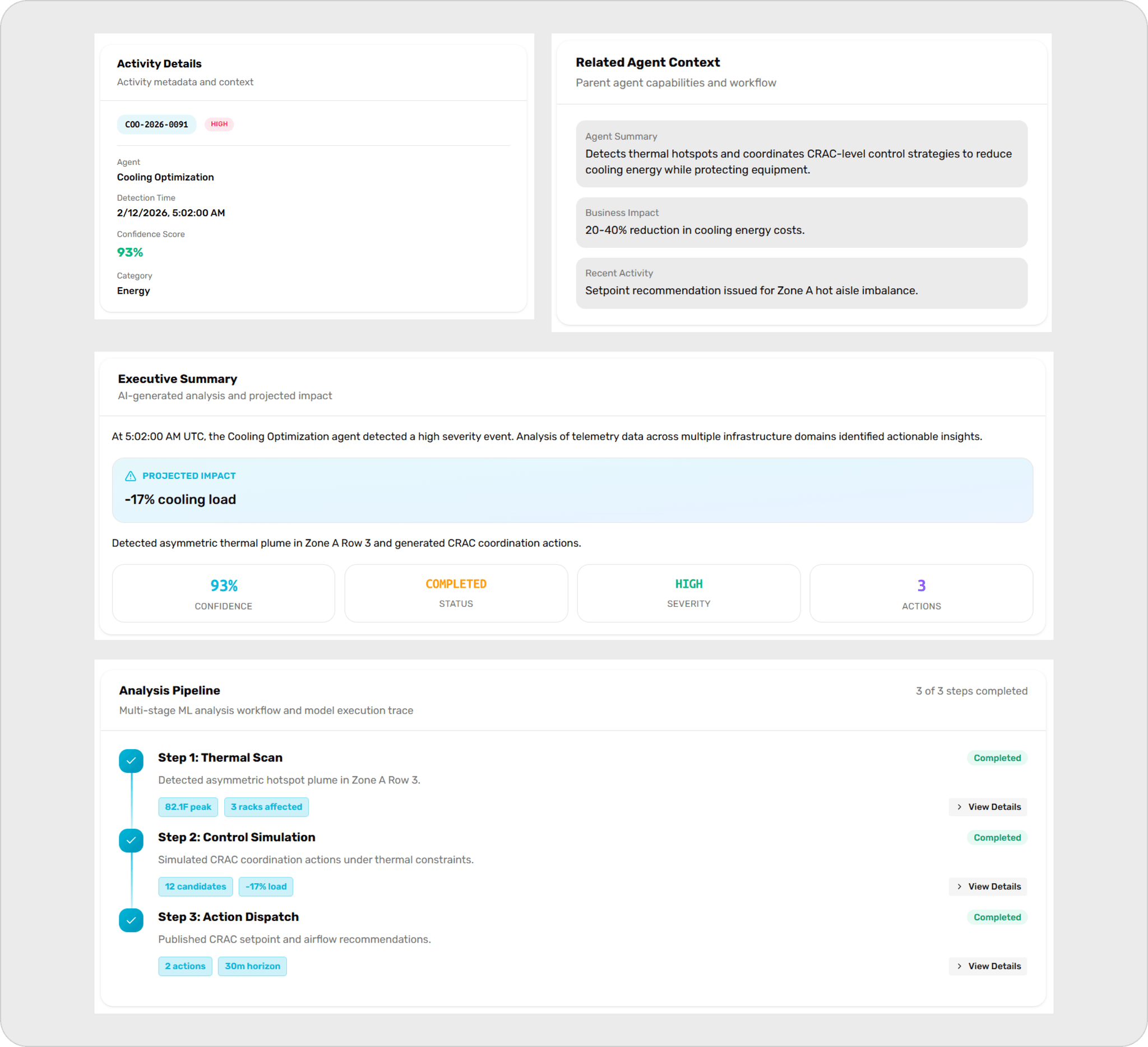The image size is (1148, 1047).
Task: Expand View Details for Thermal Scan
Action: point(988,806)
